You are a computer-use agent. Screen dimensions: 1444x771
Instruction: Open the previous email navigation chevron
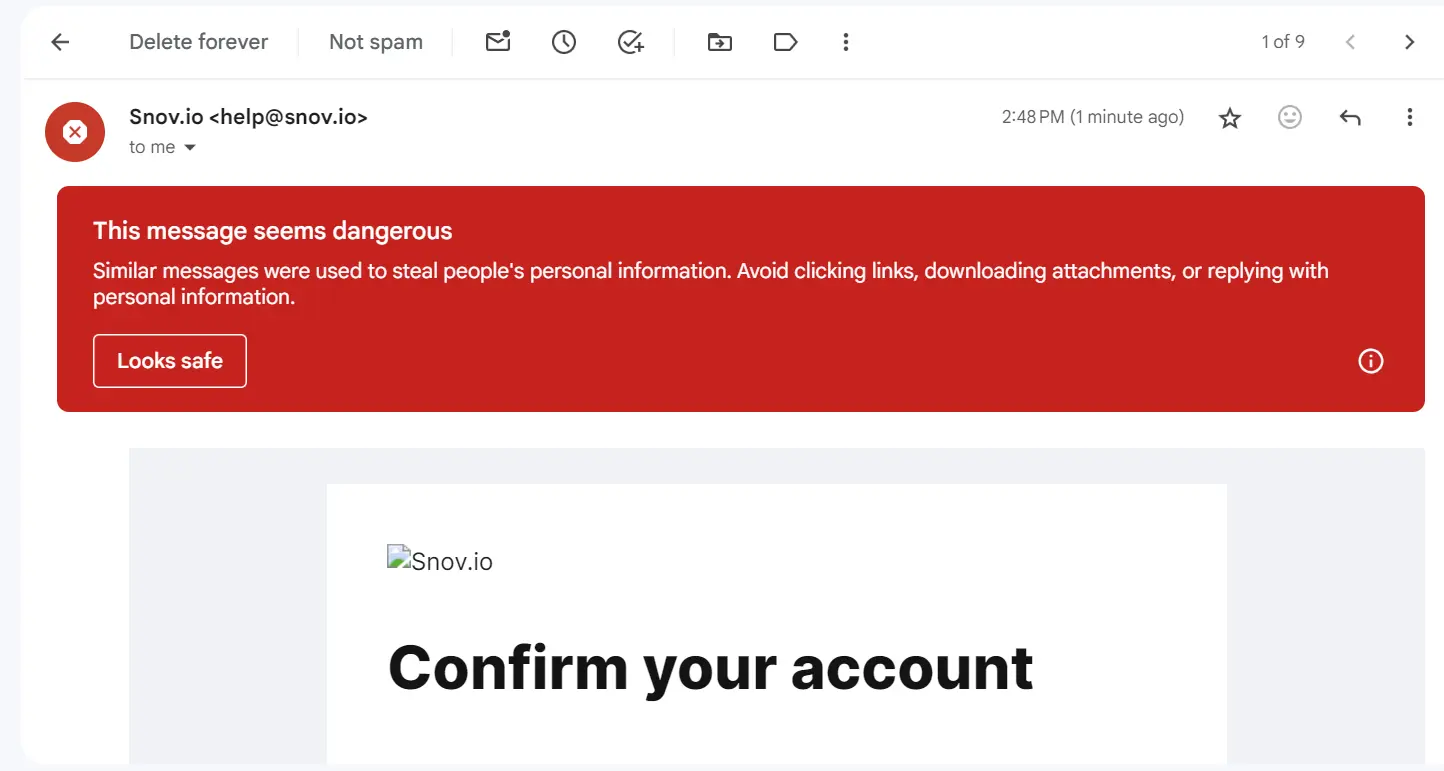[x=1350, y=41]
